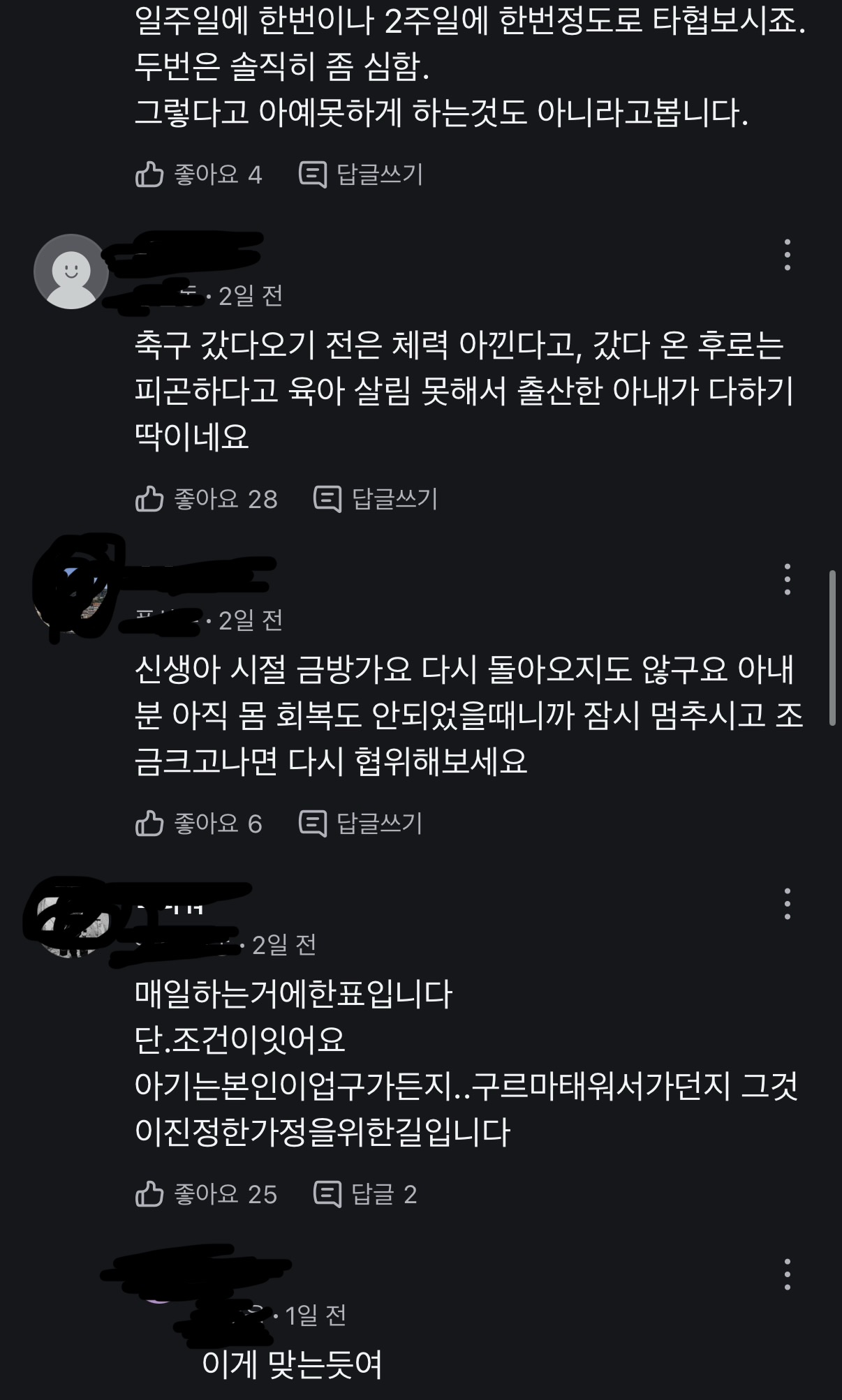Tap reply icon beside 좋아요 6
Screen dimensions: 842x1400
point(312,824)
